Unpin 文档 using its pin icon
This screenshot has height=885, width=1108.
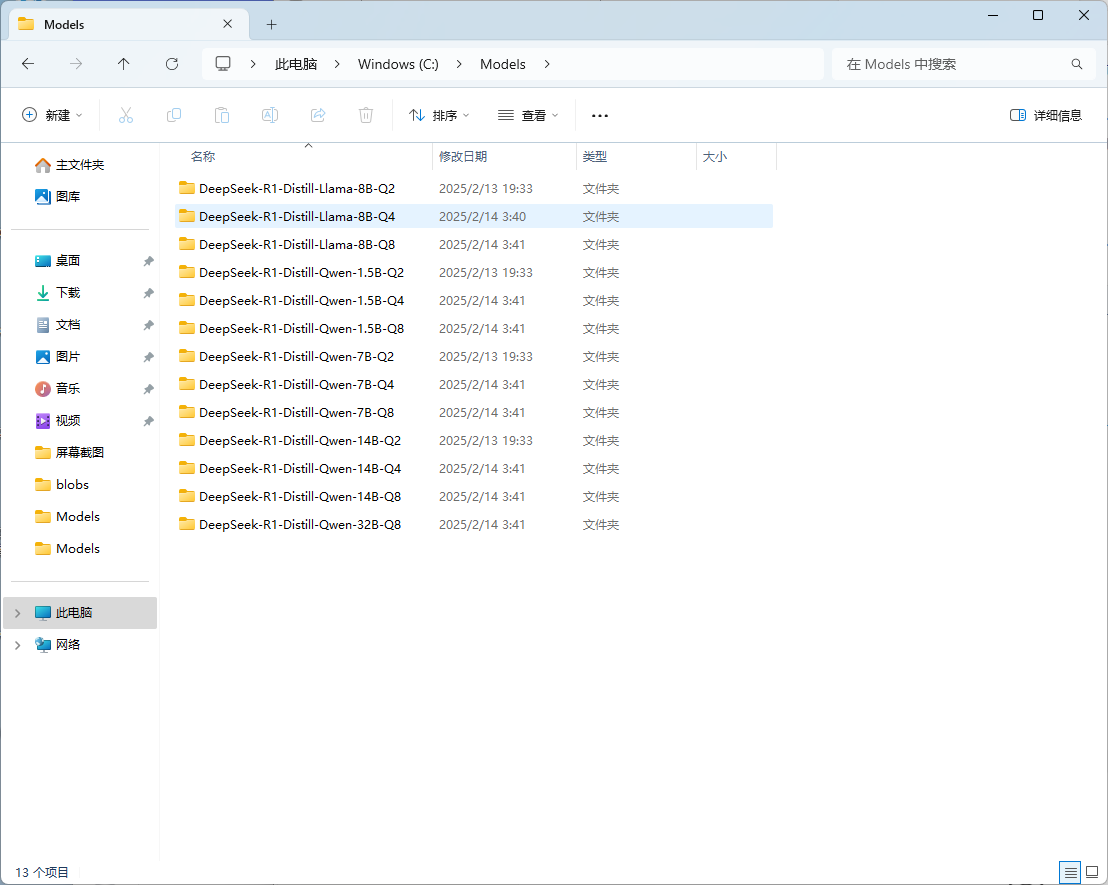tap(148, 326)
